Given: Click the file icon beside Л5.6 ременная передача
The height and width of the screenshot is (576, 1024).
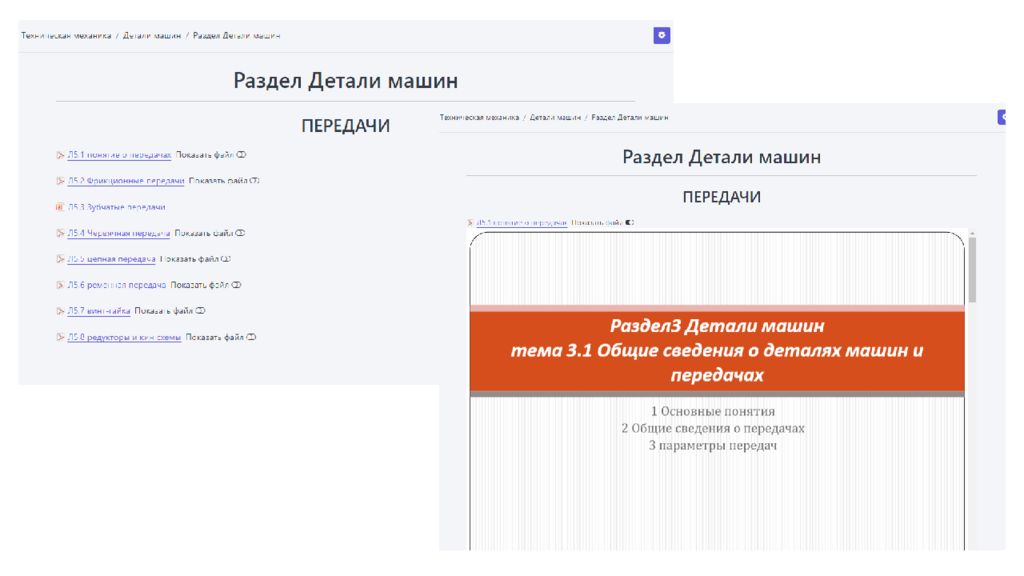Looking at the screenshot, I should tap(60, 285).
